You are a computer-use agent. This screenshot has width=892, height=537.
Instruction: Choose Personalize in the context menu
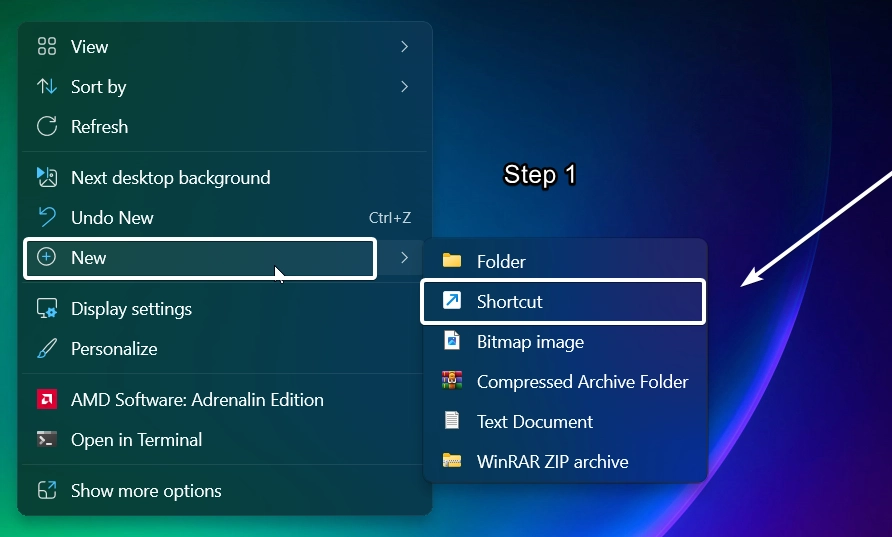[225, 348]
